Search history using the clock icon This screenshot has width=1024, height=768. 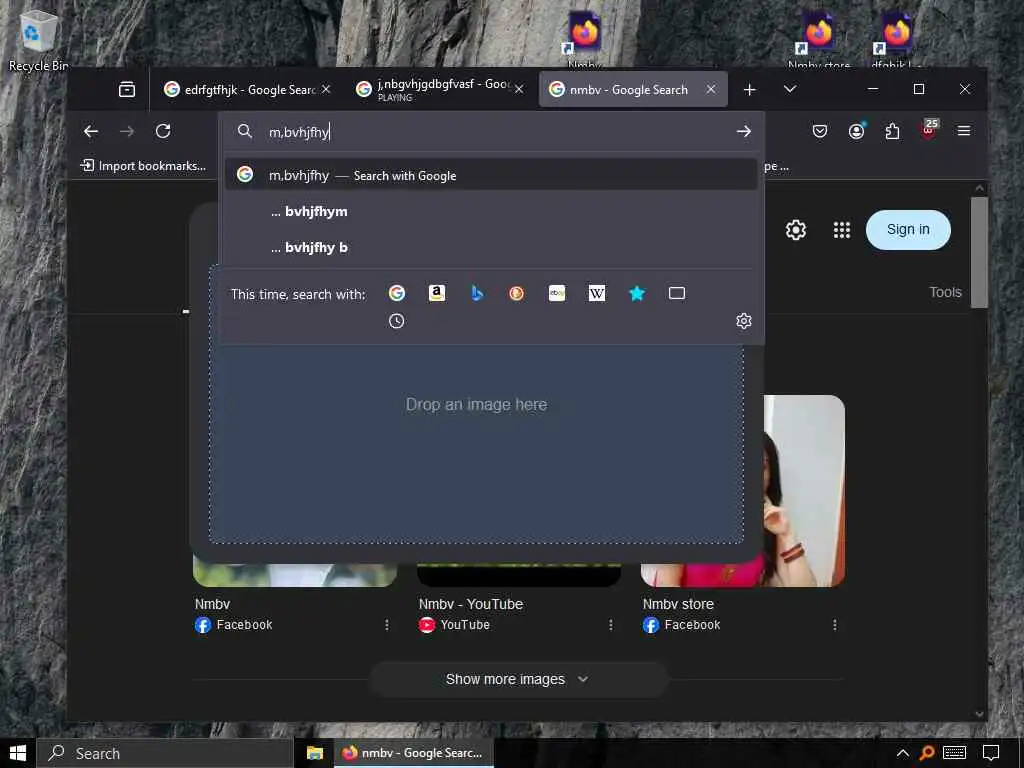coord(396,321)
